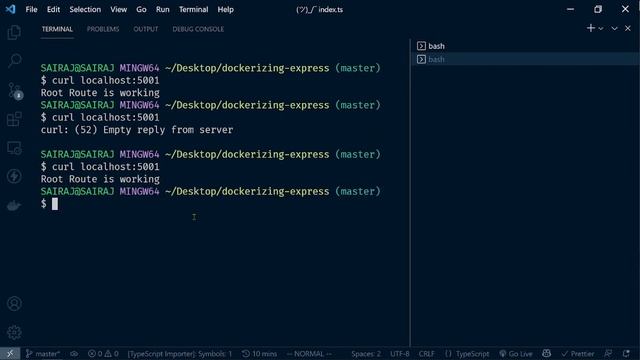Change line ending via CRLF
The image size is (640, 360).
[x=427, y=353]
